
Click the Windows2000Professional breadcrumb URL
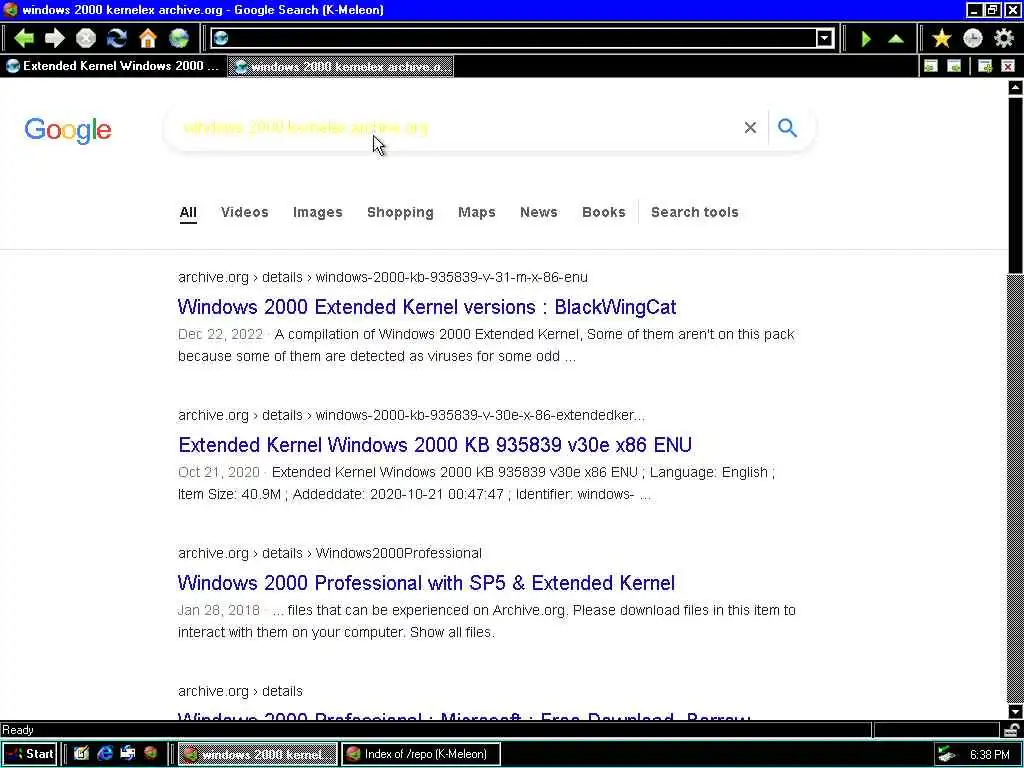(398, 553)
